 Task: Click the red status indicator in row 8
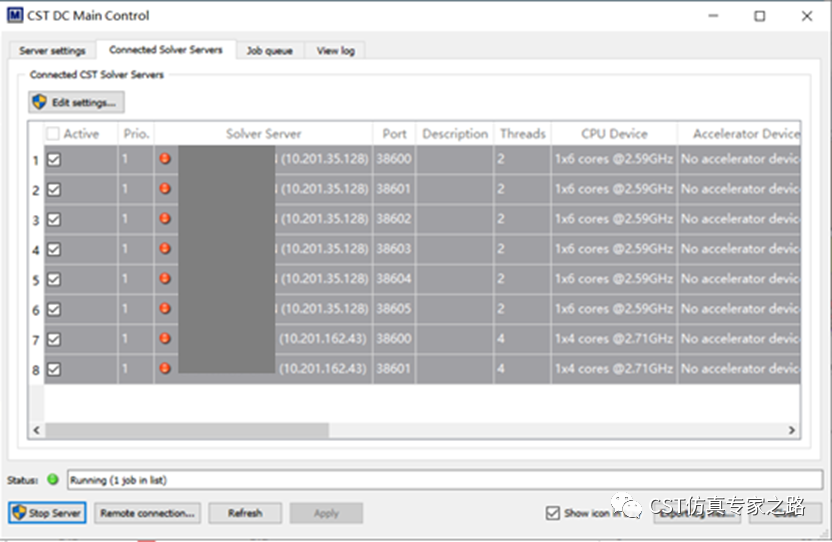[165, 368]
